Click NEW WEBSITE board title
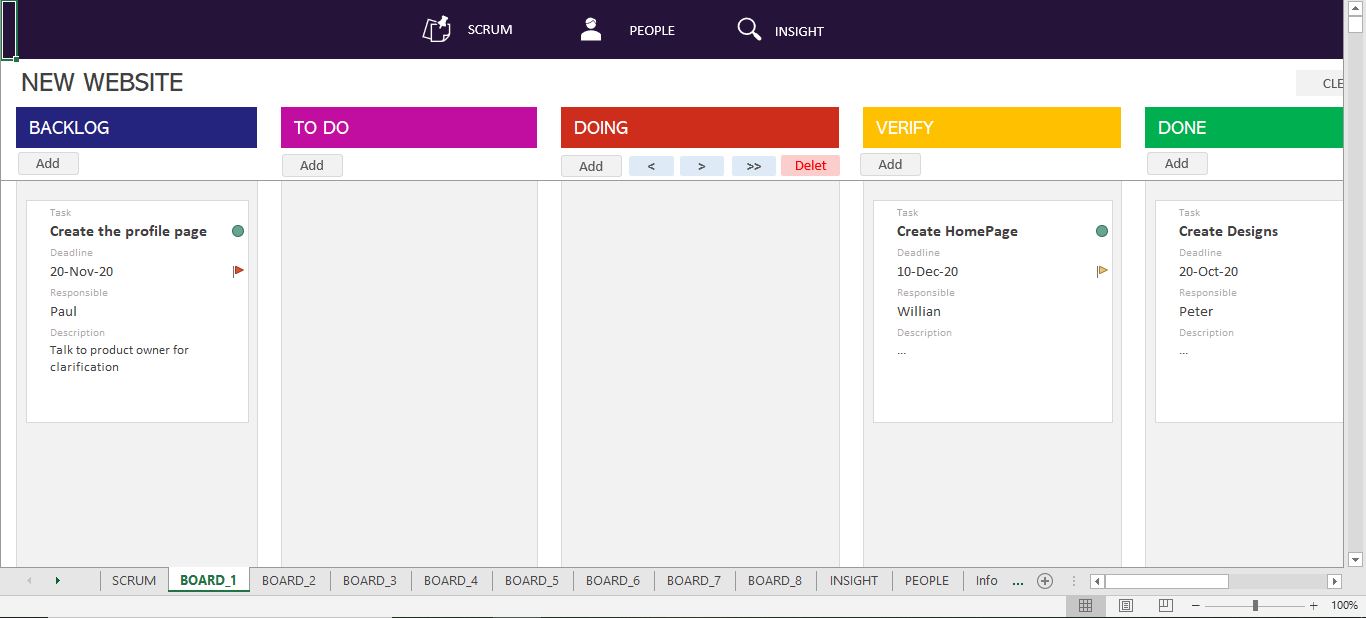 coord(102,83)
